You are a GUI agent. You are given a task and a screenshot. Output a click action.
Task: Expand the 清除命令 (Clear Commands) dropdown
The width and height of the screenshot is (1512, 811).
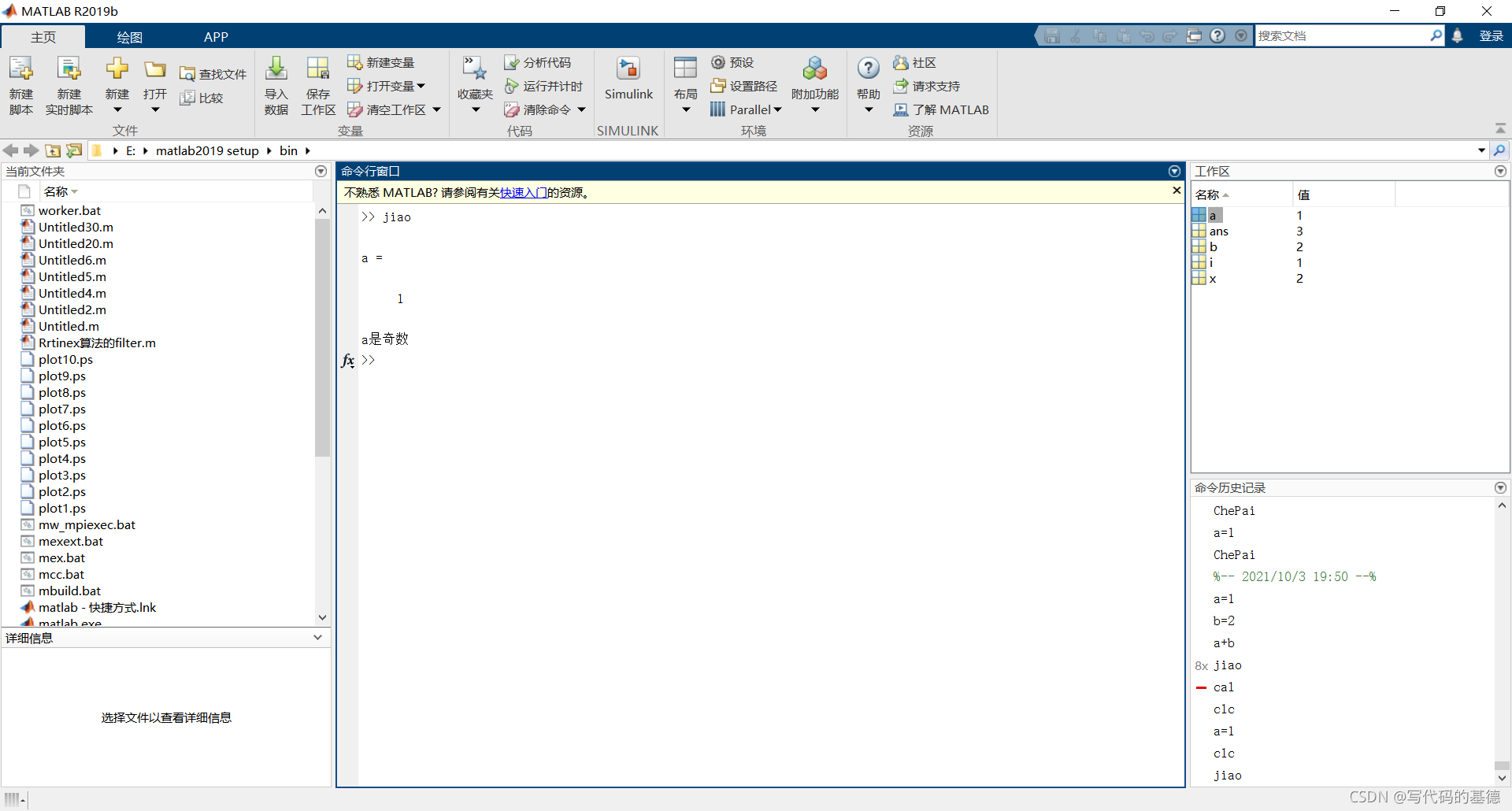pos(582,109)
